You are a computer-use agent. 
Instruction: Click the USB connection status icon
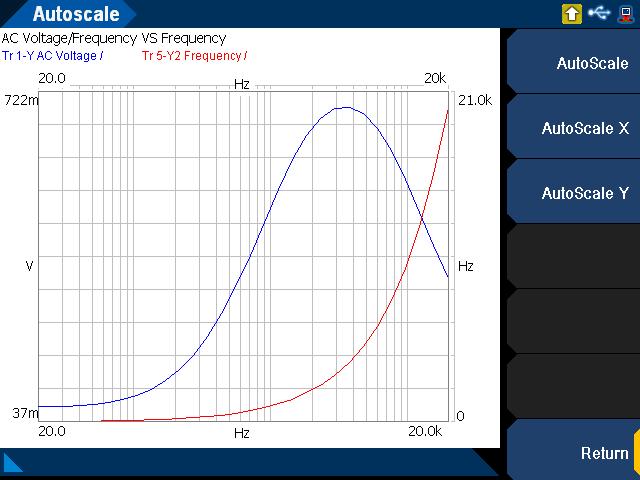599,13
